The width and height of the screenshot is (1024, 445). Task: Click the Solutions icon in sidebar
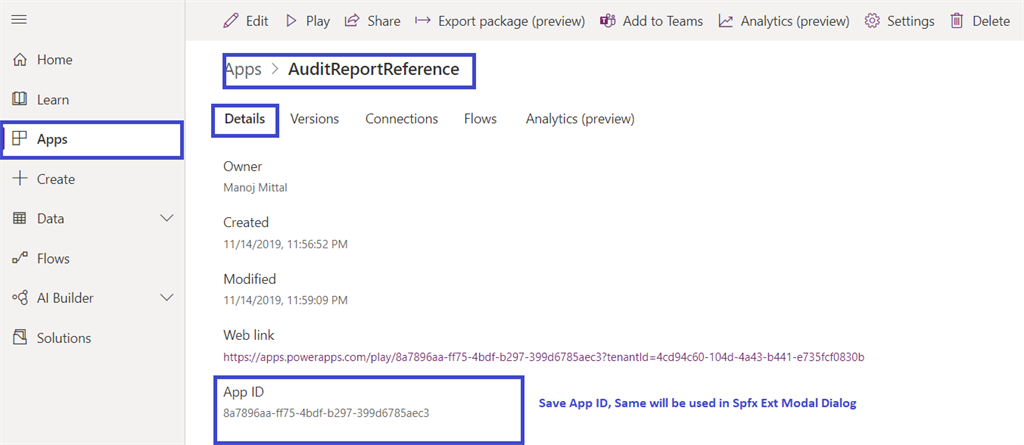point(20,338)
